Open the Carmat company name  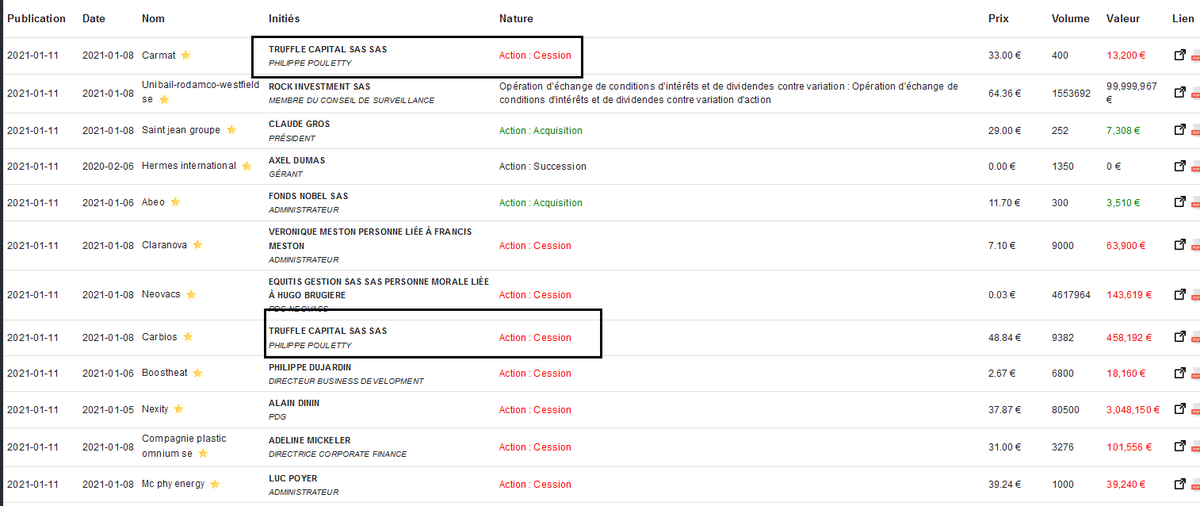click(158, 55)
